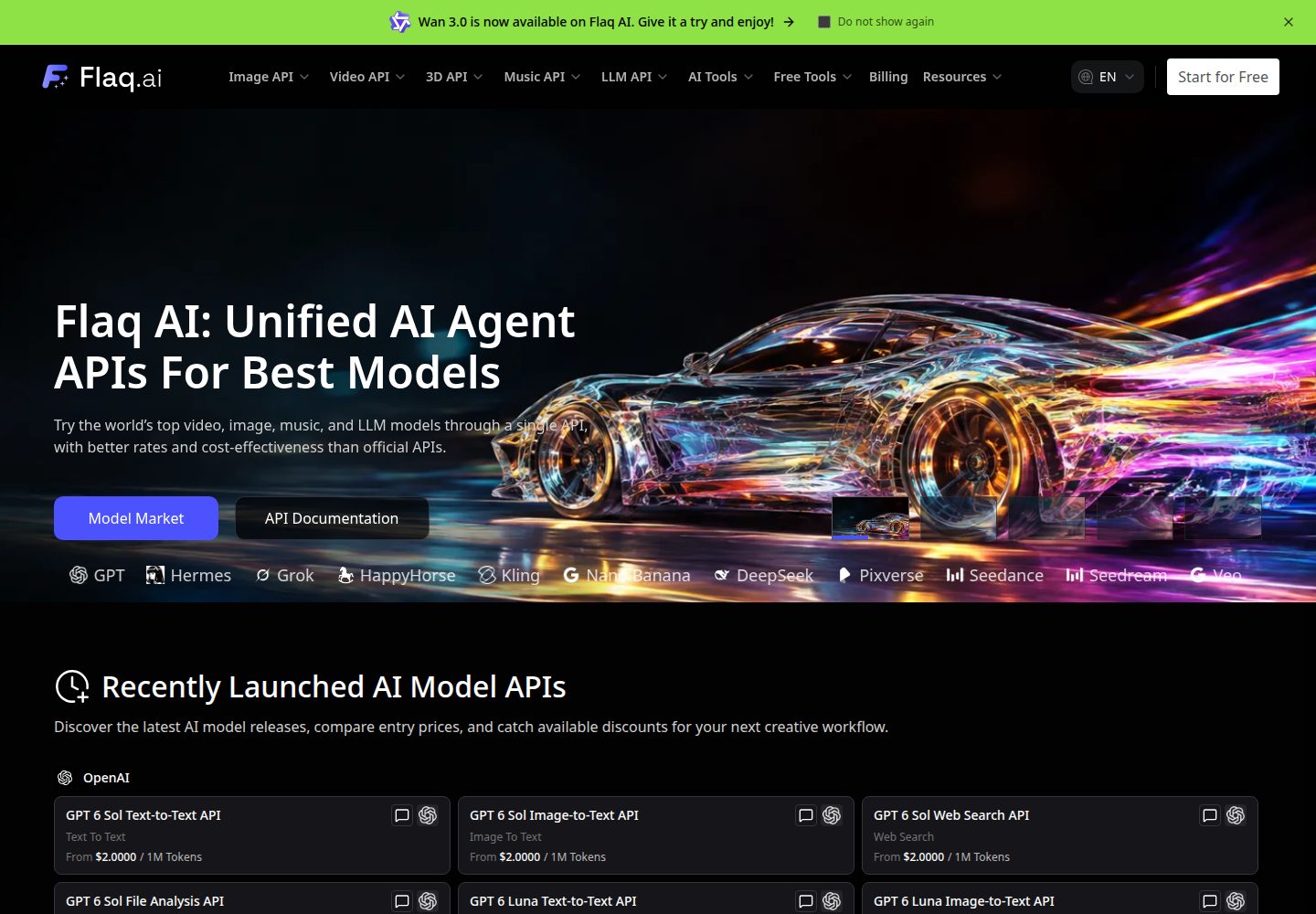Select the first car carousel thumbnail
Viewport: 1316px width, 914px height.
(x=870, y=517)
